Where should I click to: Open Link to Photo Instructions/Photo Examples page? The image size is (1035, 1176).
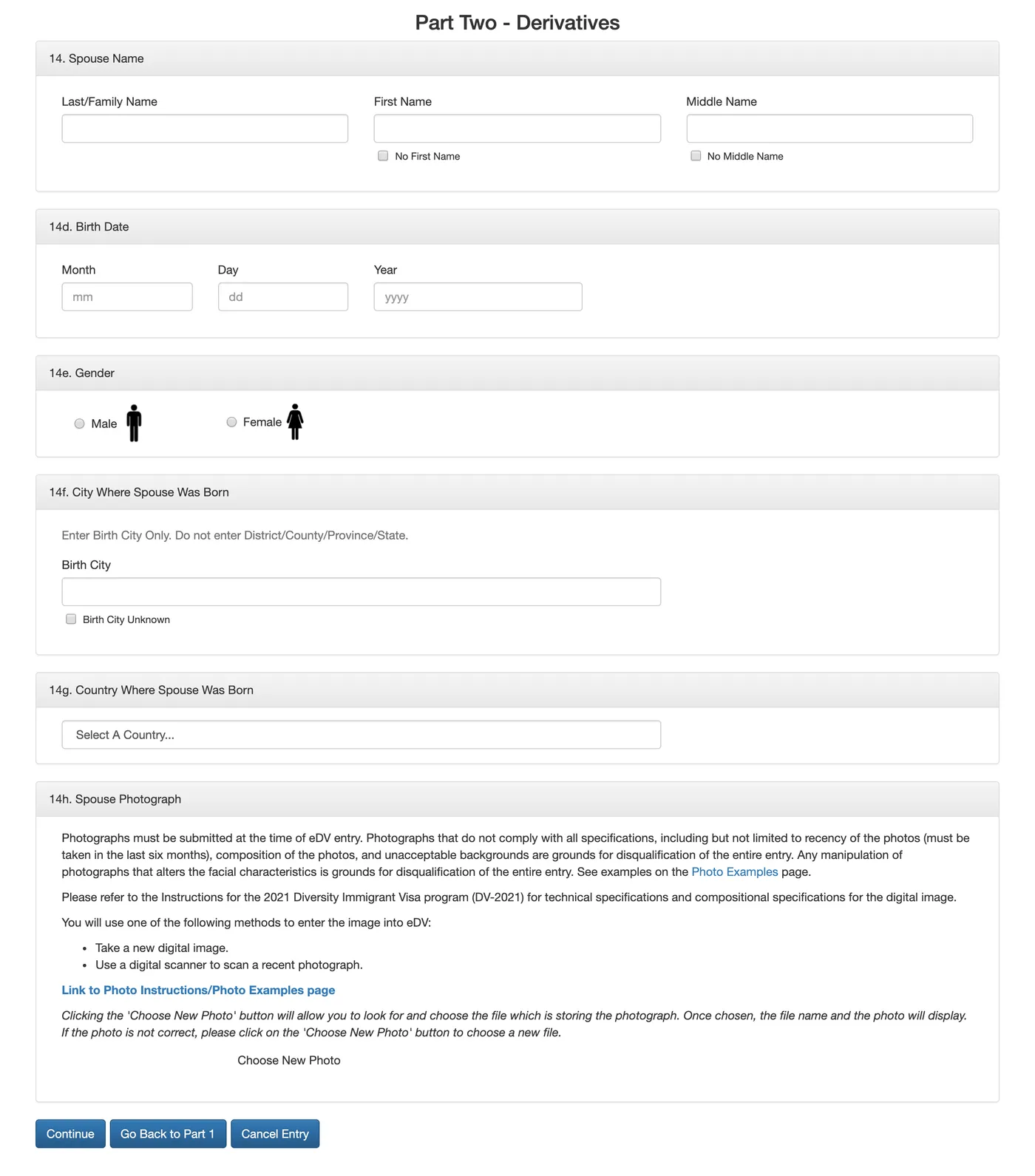pos(198,990)
